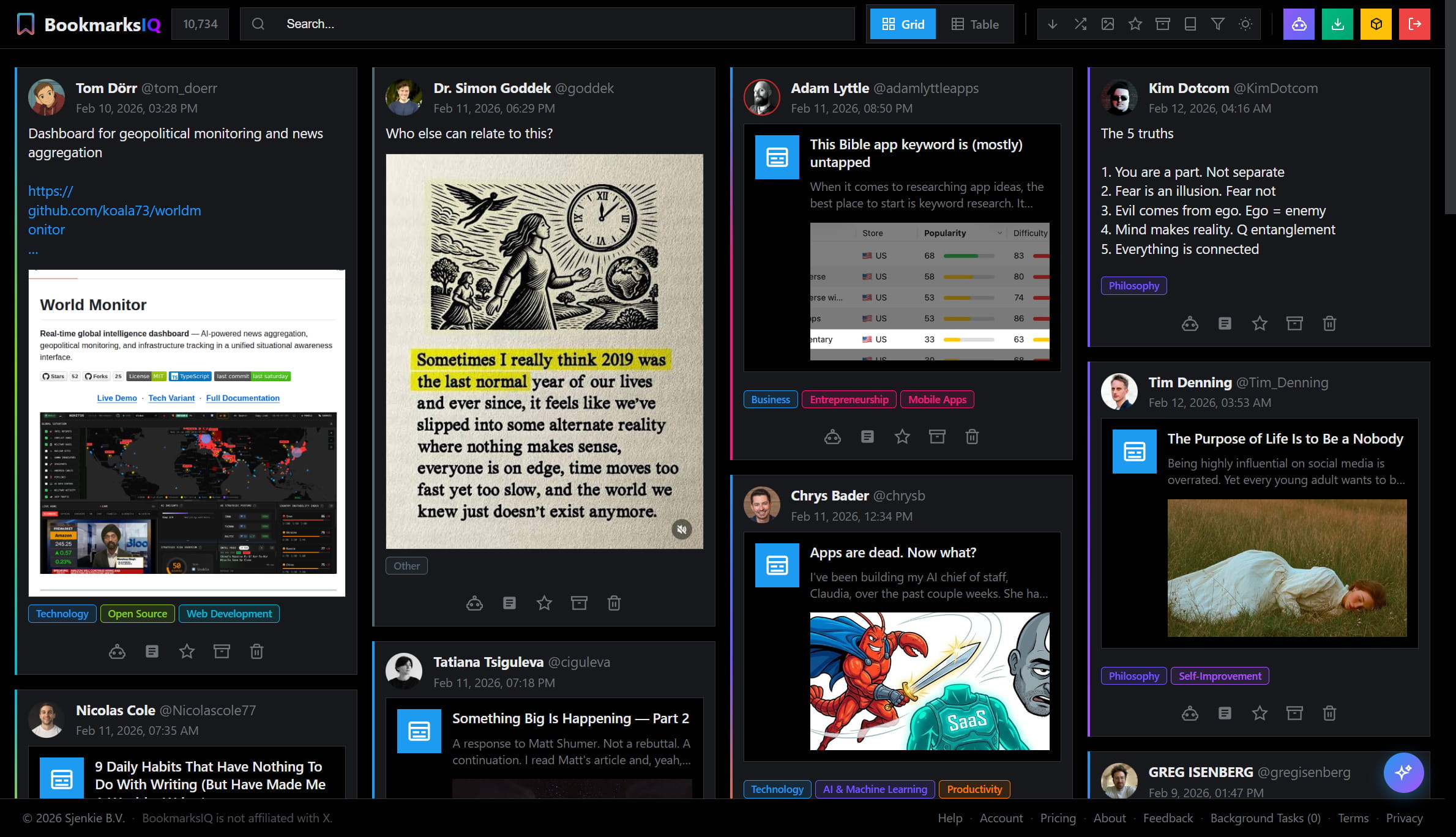Open Background Tasks (0) in footer
The image size is (1456, 837).
point(1265,818)
